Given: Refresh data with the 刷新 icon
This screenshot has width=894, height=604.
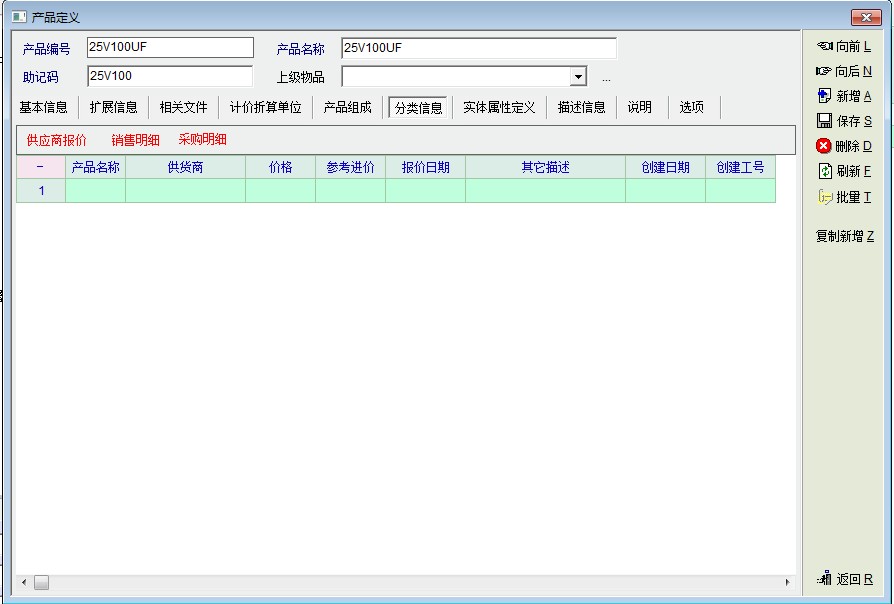Looking at the screenshot, I should (x=824, y=171).
